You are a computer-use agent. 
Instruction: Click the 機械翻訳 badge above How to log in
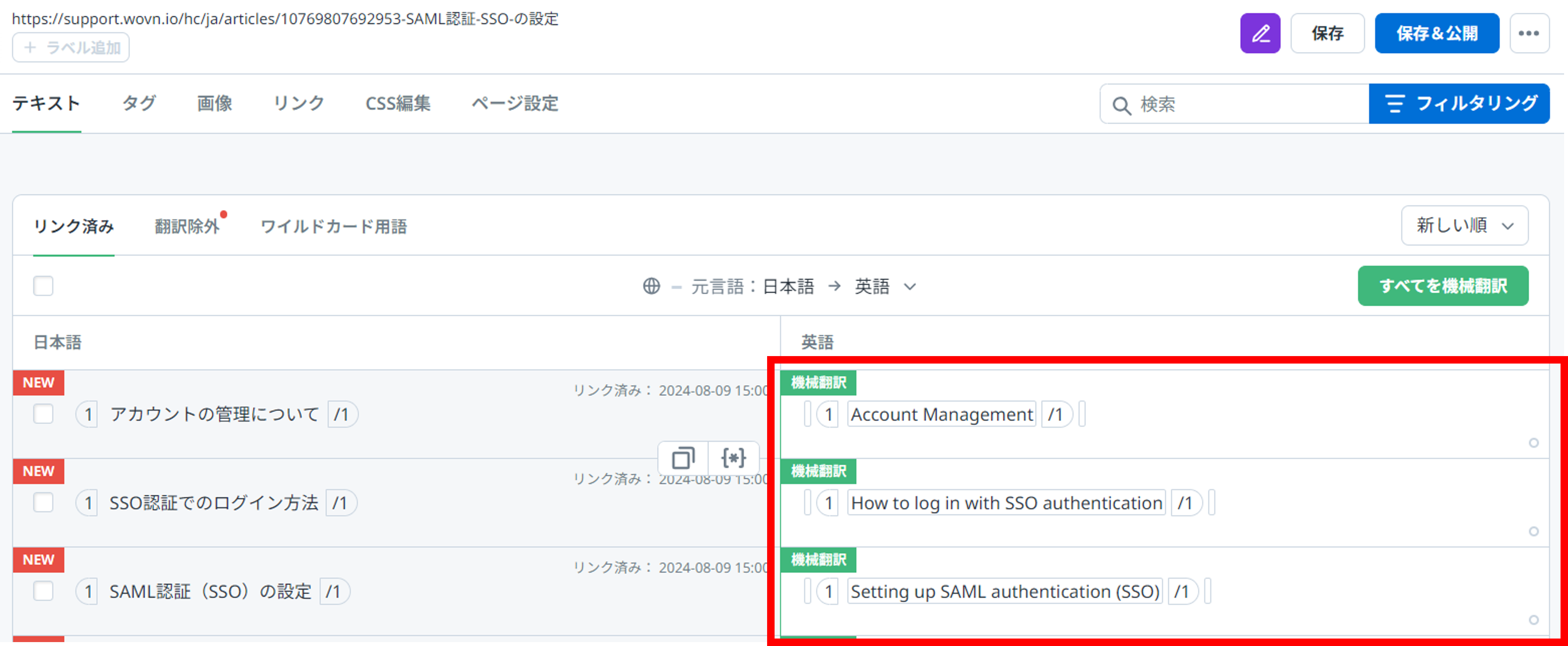(x=818, y=471)
